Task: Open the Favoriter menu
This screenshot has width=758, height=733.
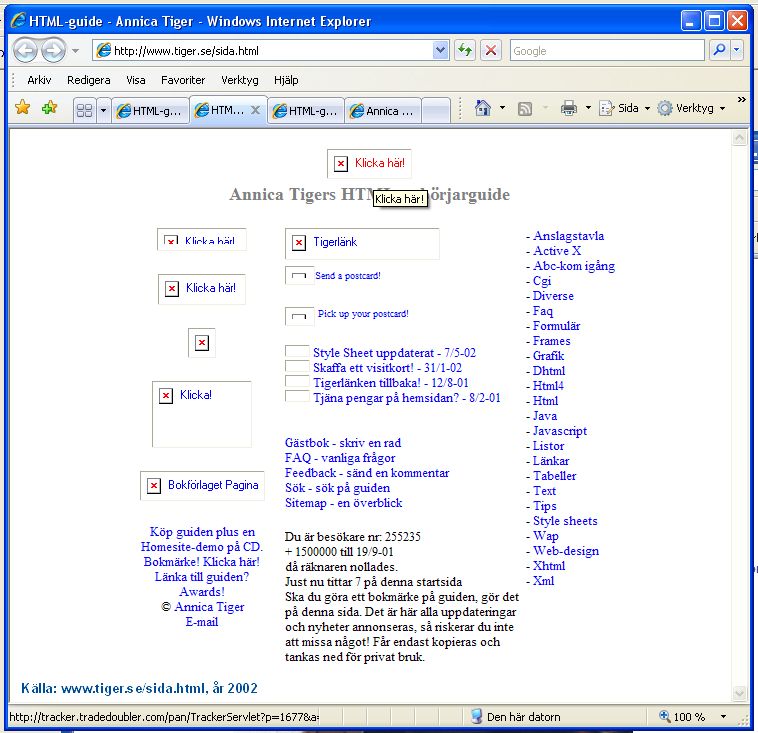Action: pos(183,80)
